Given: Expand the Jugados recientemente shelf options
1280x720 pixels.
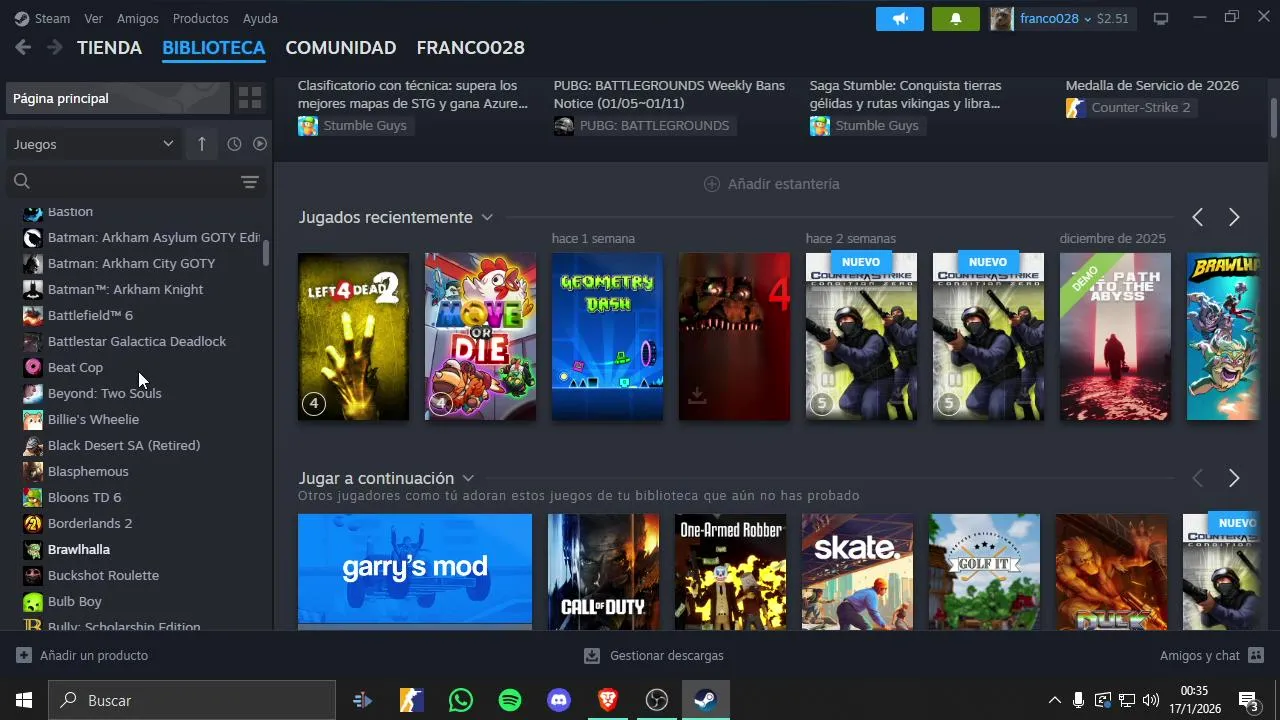Looking at the screenshot, I should point(487,217).
